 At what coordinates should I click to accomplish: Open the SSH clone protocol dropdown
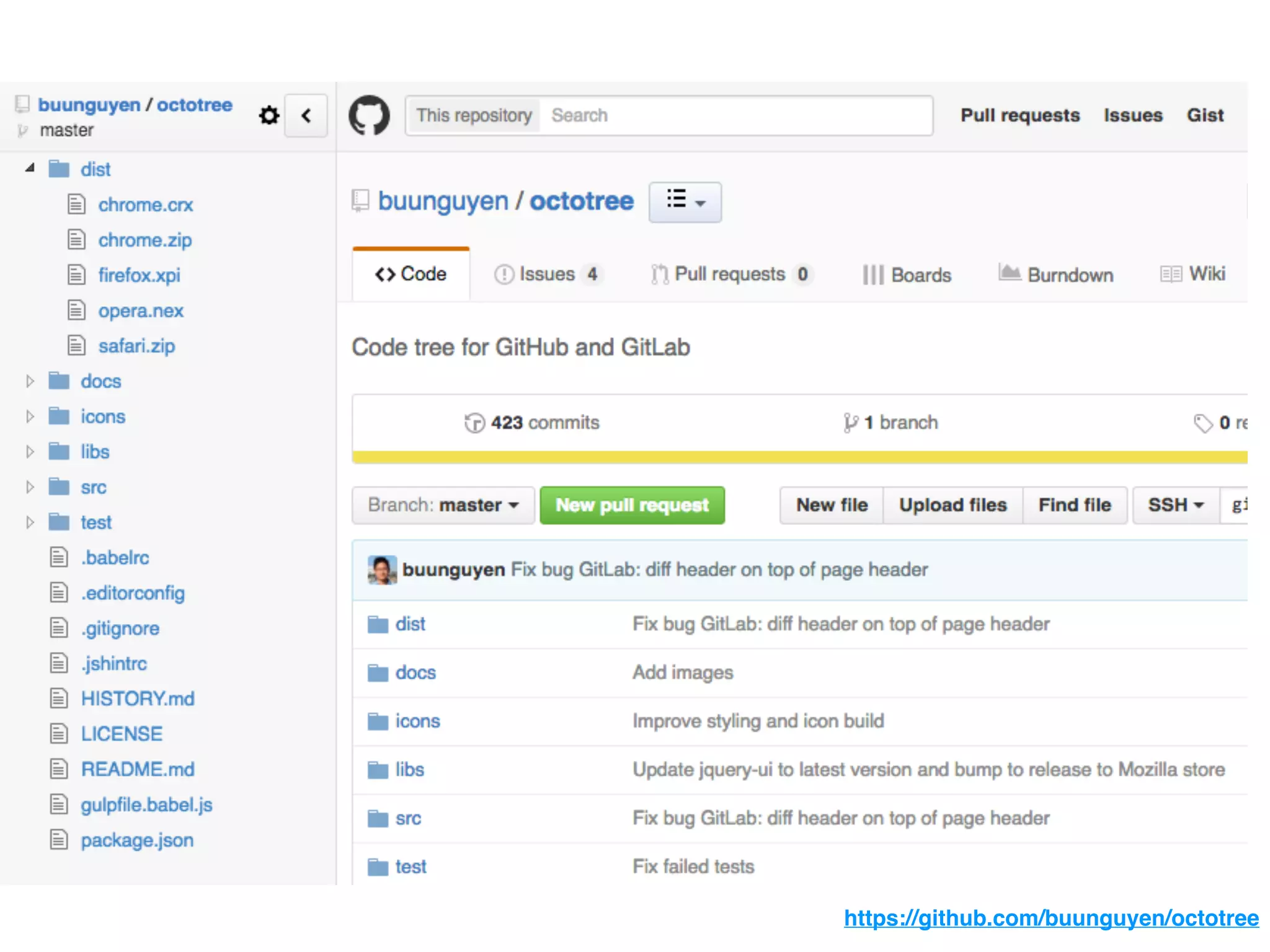(x=1175, y=505)
